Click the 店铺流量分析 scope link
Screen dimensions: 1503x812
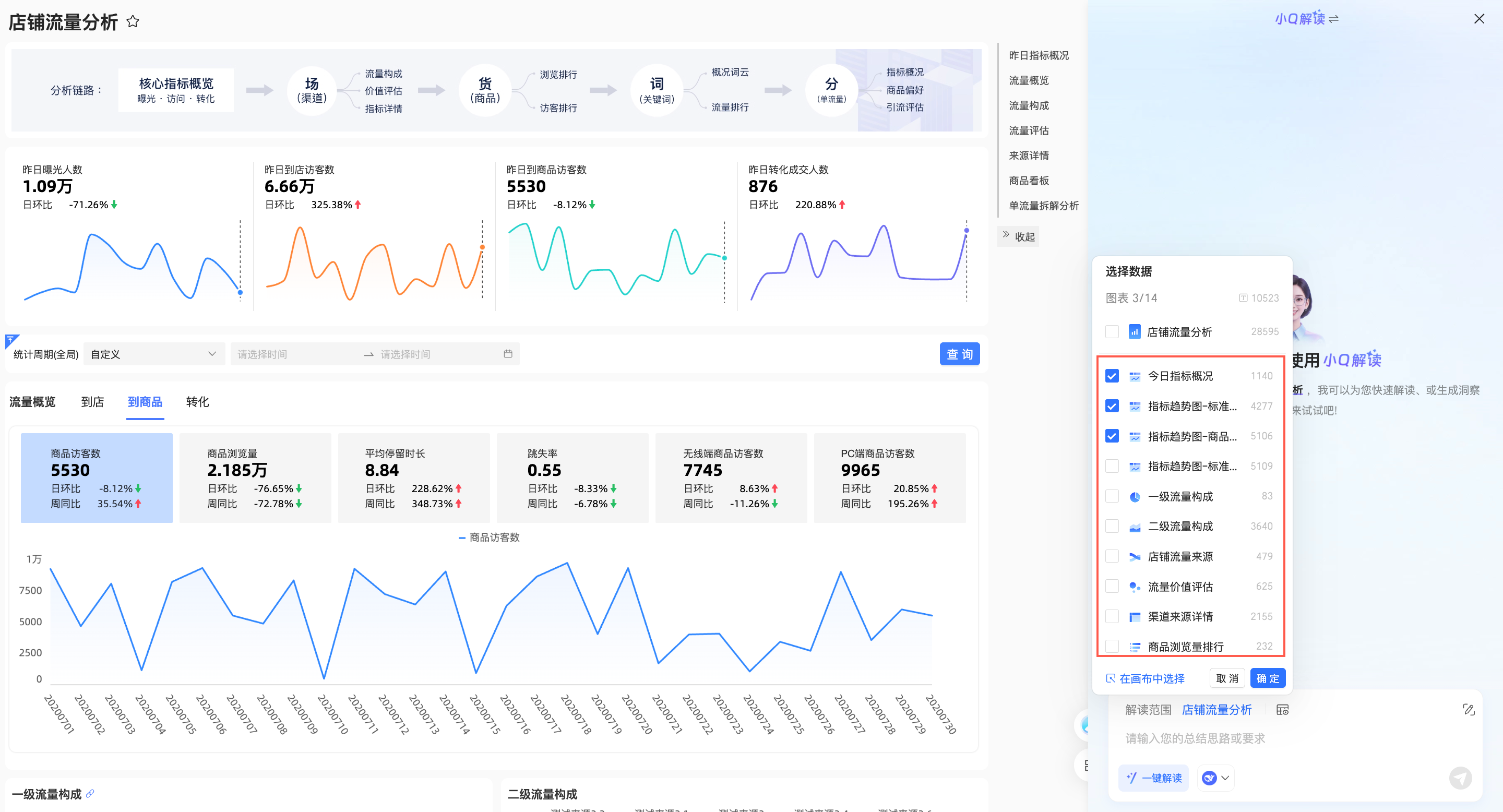click(1216, 710)
